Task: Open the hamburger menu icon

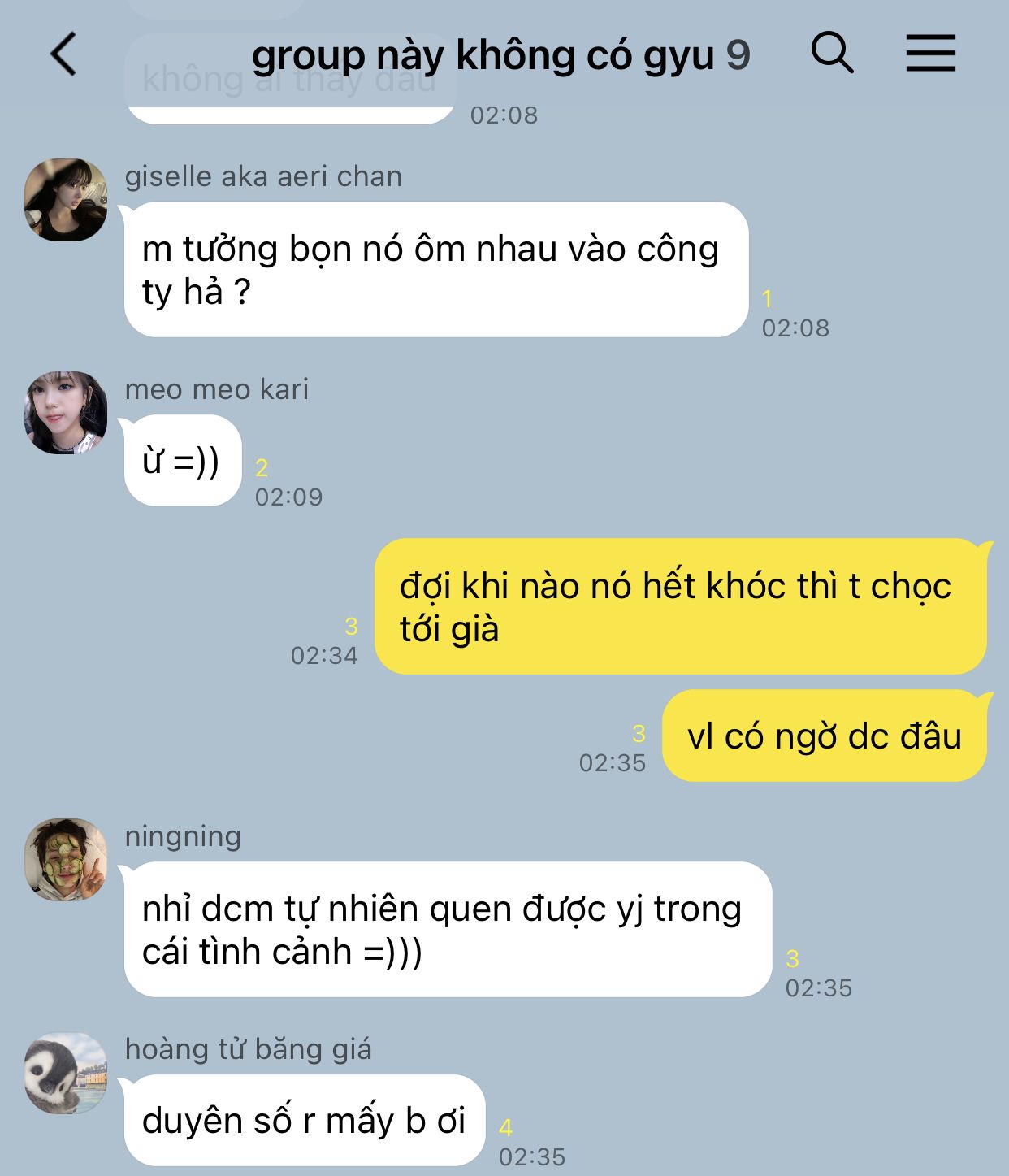Action: 930,53
